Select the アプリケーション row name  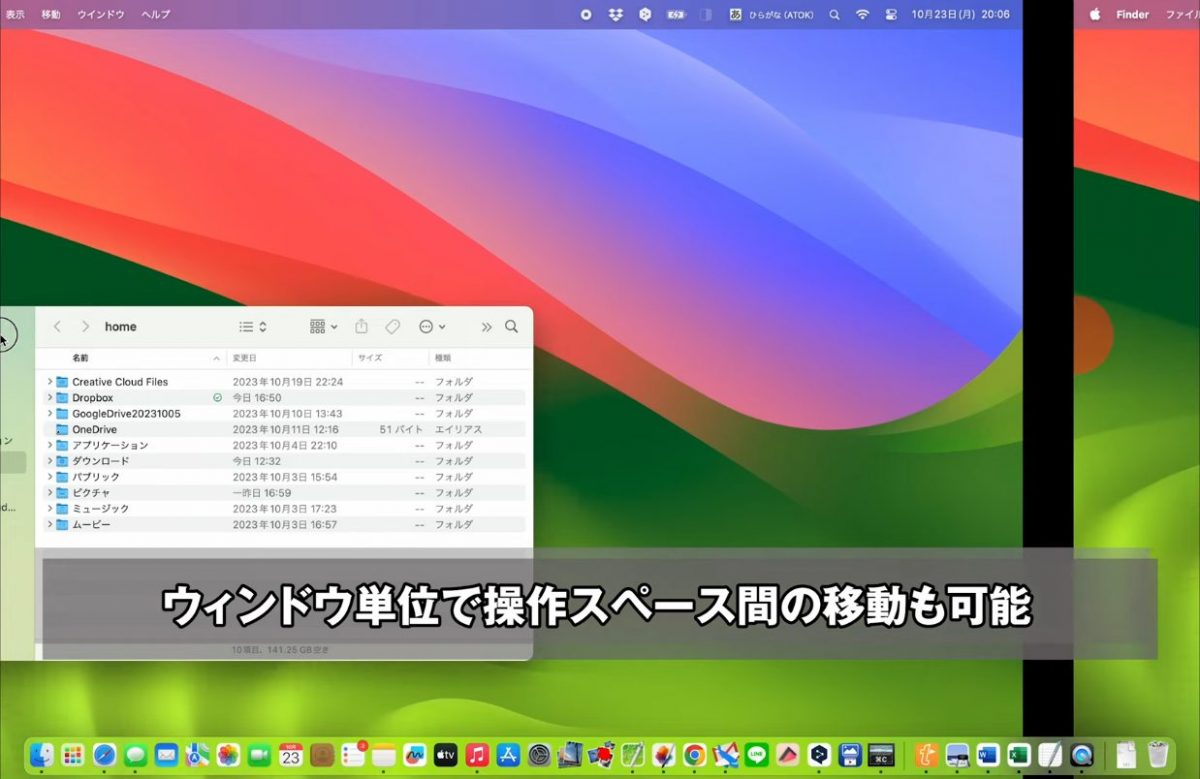click(110, 445)
